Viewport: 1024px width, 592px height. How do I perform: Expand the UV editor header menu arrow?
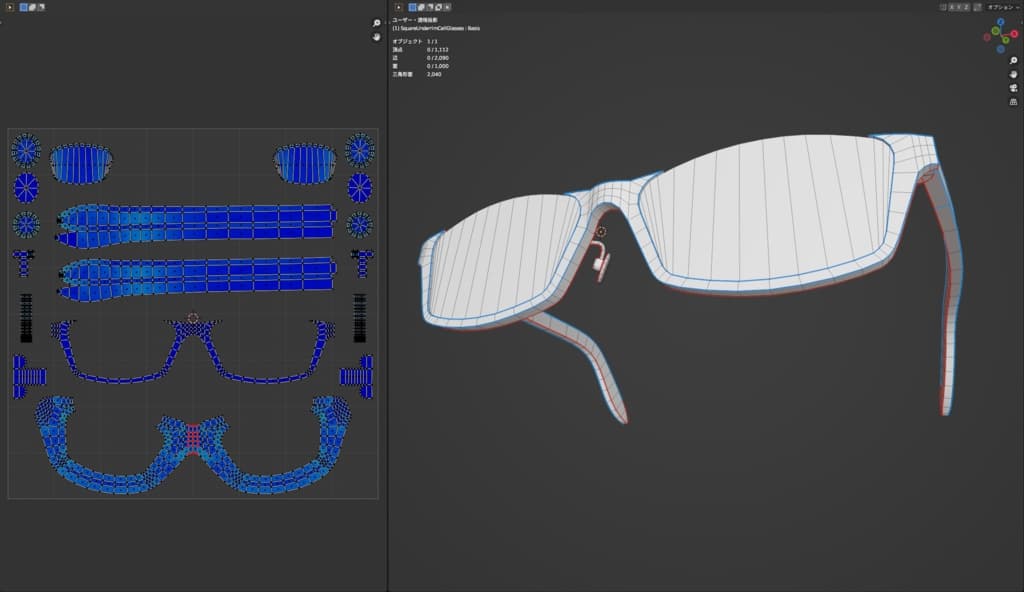pos(10,7)
